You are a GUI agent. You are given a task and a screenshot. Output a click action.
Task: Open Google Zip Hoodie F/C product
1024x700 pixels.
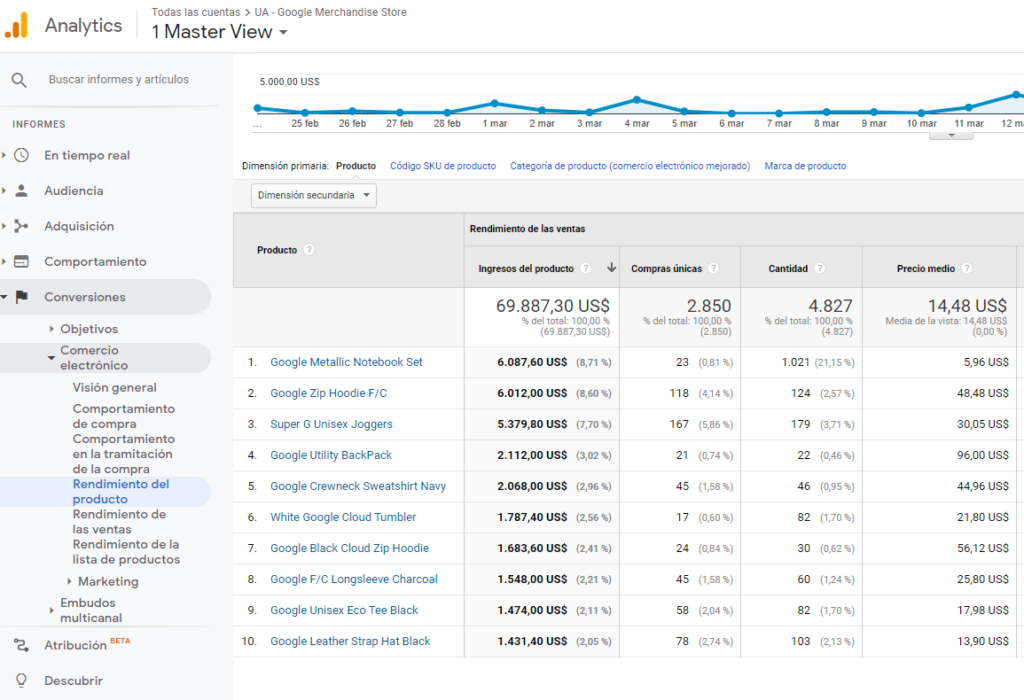tap(328, 393)
